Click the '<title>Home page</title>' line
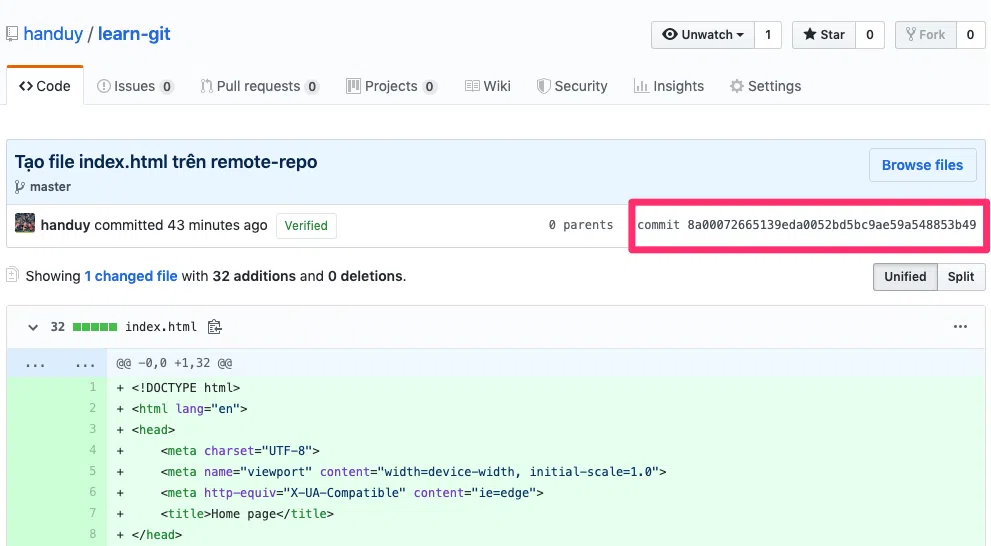The image size is (991, 546). (247, 514)
